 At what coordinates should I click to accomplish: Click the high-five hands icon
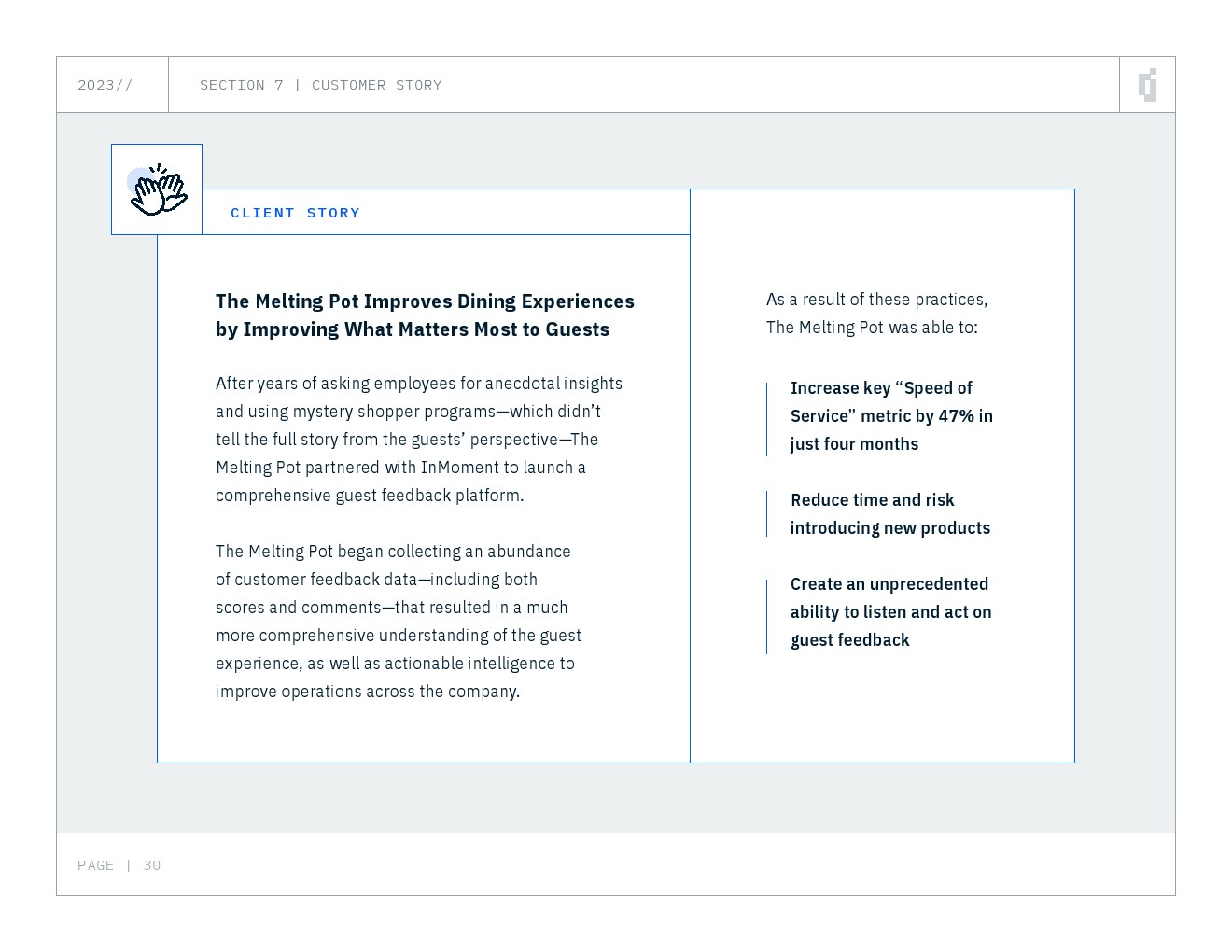(158, 190)
